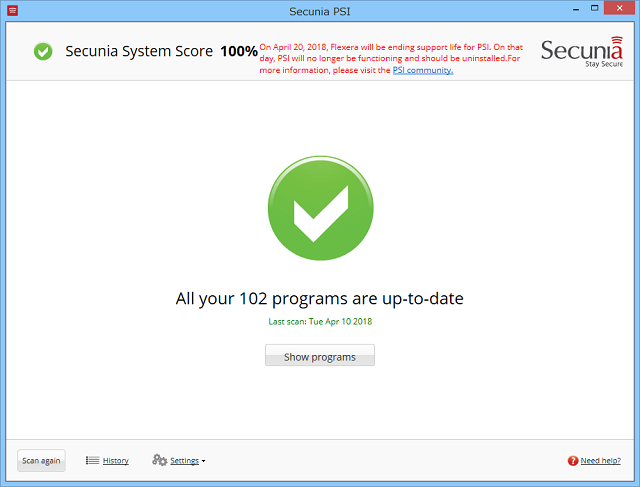Close the Secunia PSI window
This screenshot has height=487, width=640.
tap(619, 8)
